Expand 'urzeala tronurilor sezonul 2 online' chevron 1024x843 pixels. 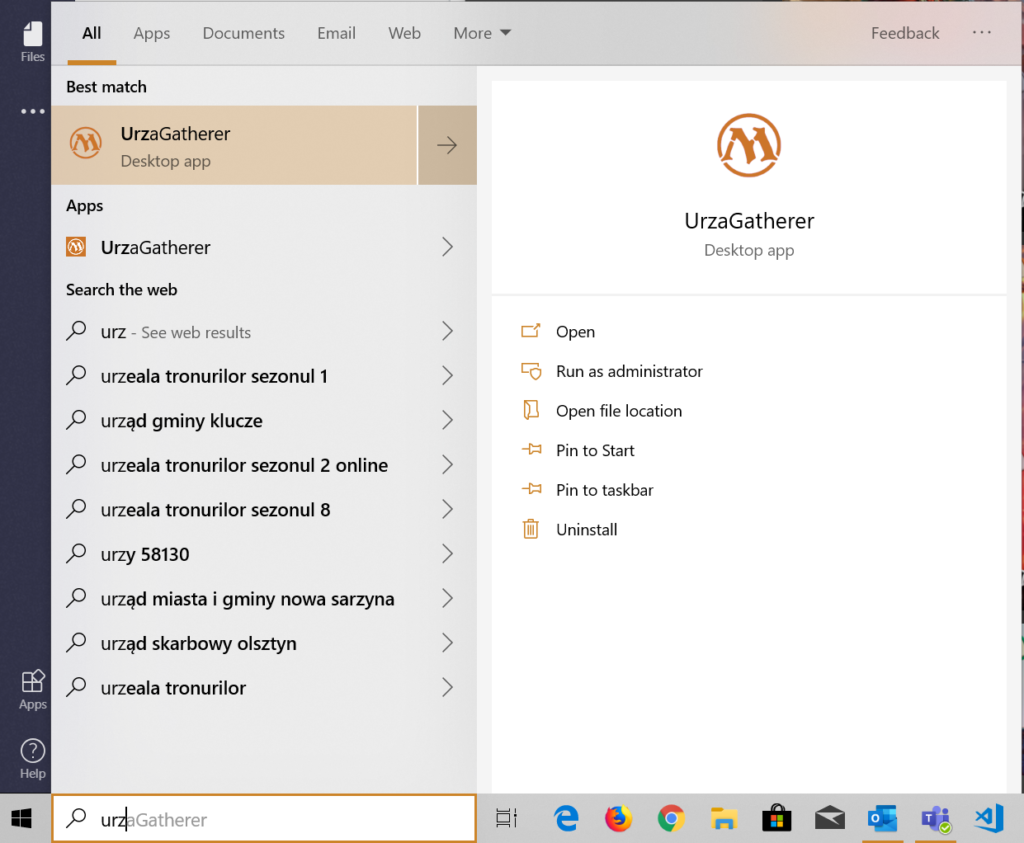(x=447, y=464)
